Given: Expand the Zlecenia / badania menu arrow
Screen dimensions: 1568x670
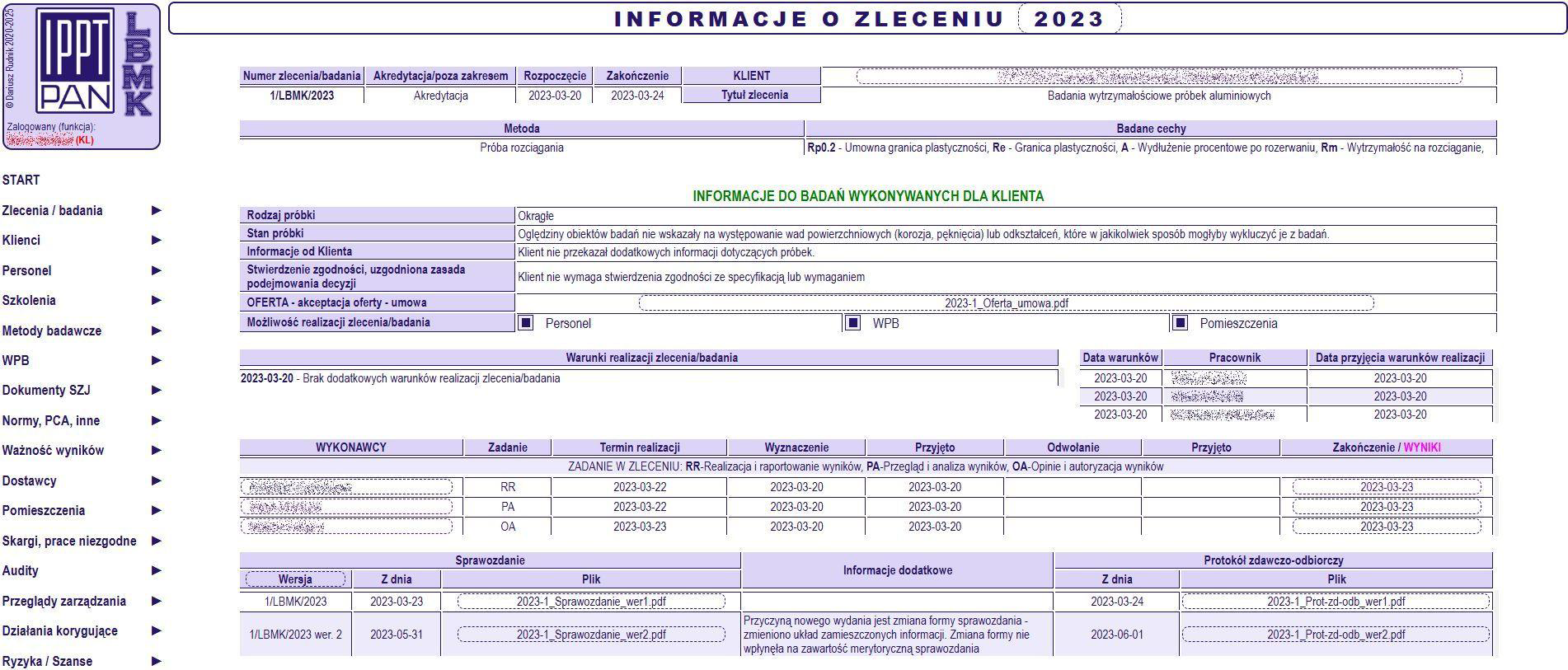Looking at the screenshot, I should tap(157, 210).
